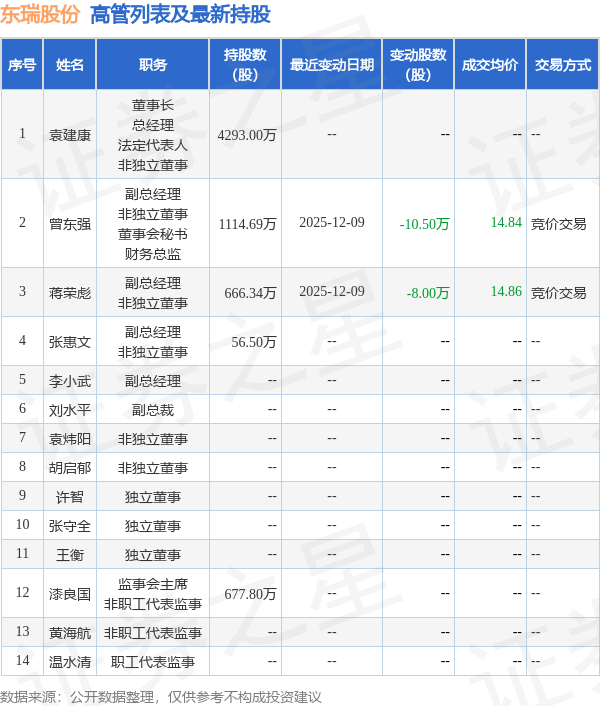Click the 成交均价 column header
The image size is (600, 706).
[490, 64]
